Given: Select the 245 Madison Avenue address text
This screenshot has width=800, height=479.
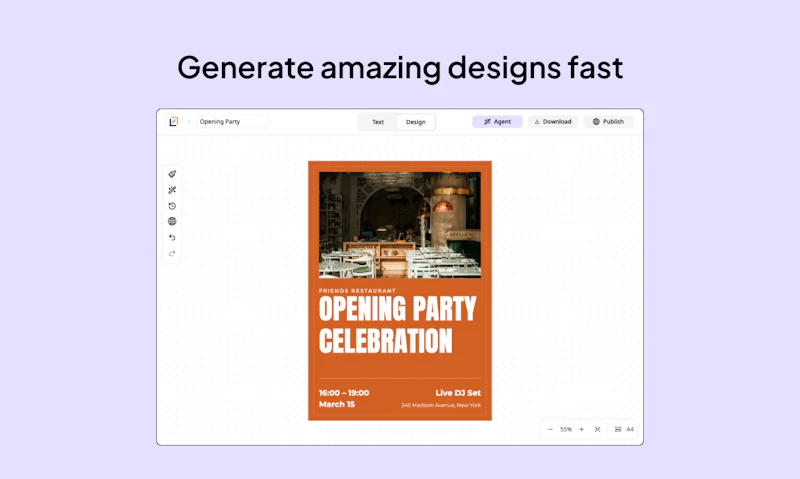Looking at the screenshot, I should pyautogui.click(x=441, y=405).
